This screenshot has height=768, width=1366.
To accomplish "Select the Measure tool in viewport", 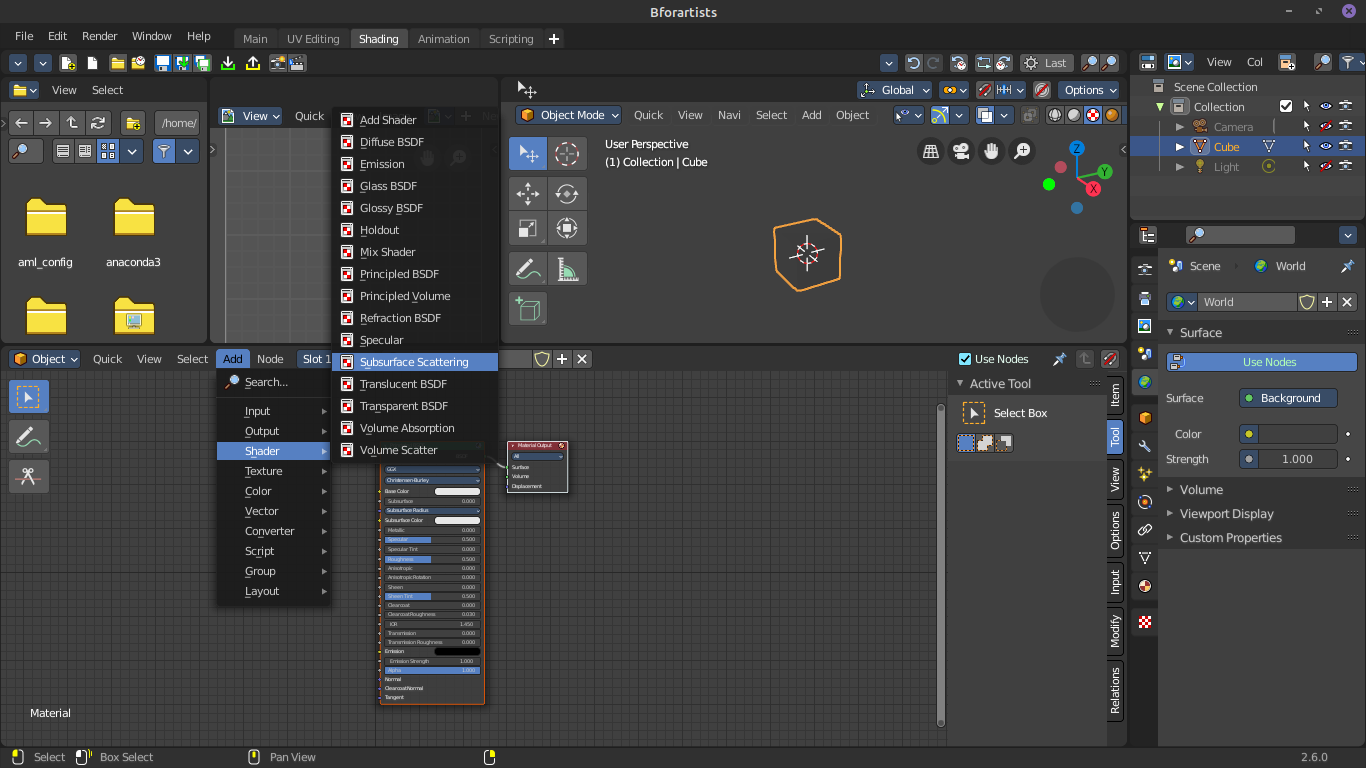I will [567, 268].
